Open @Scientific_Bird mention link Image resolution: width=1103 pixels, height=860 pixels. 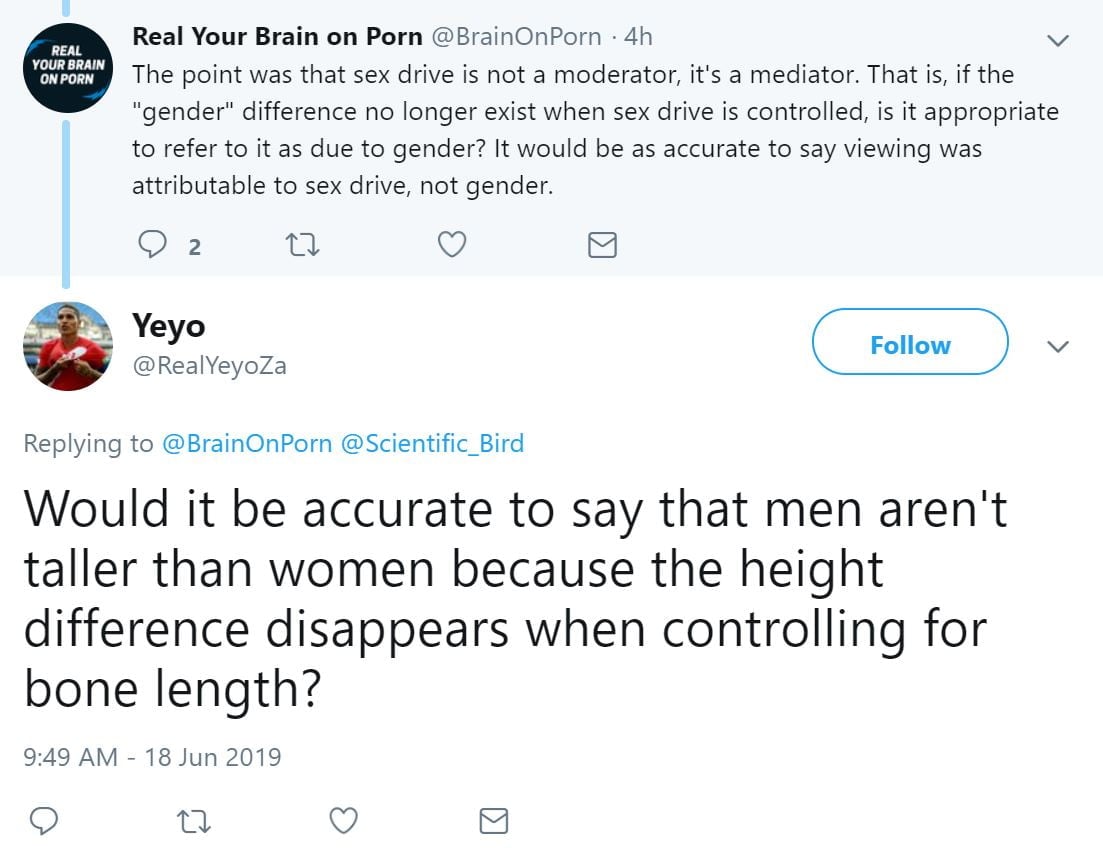click(x=432, y=443)
